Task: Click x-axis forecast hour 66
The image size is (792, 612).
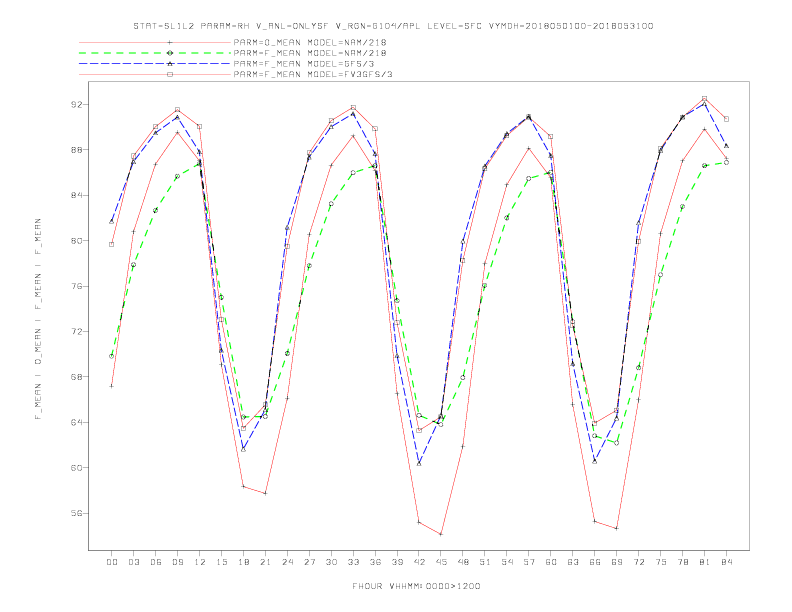Action: [595, 562]
